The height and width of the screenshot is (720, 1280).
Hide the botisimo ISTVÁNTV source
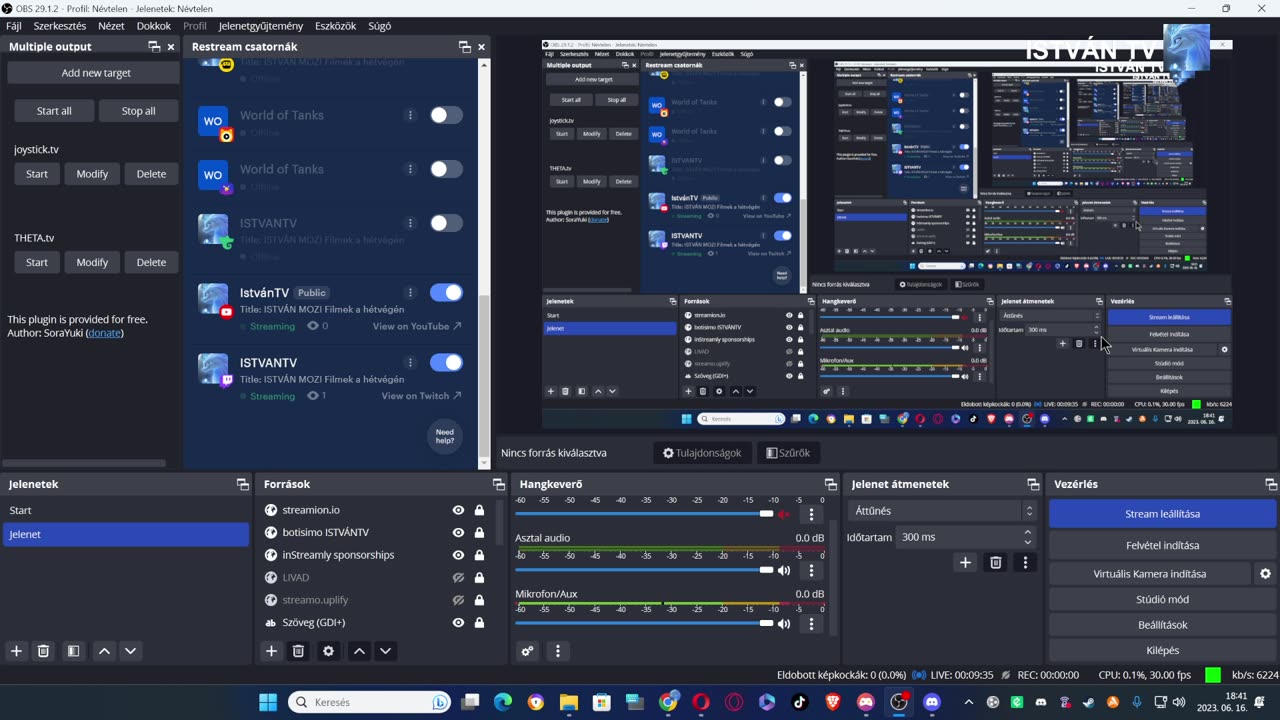coord(458,533)
